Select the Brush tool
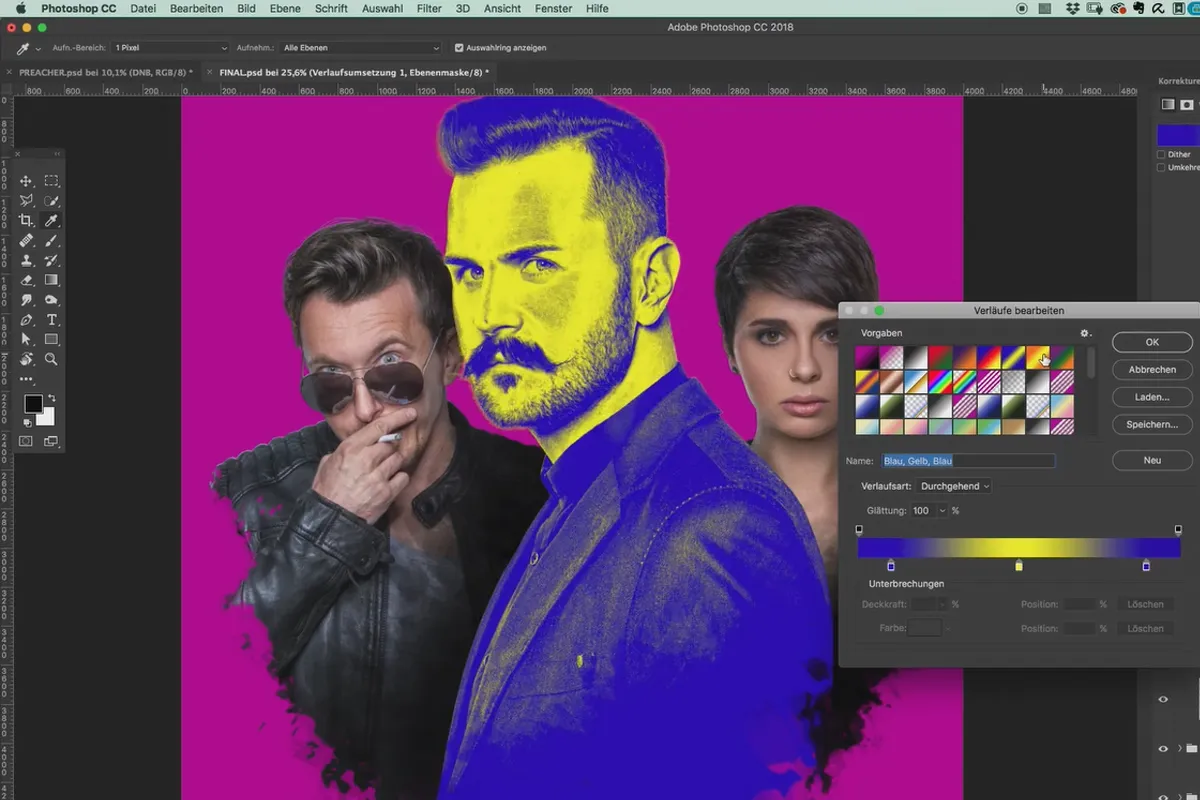 pyautogui.click(x=51, y=241)
